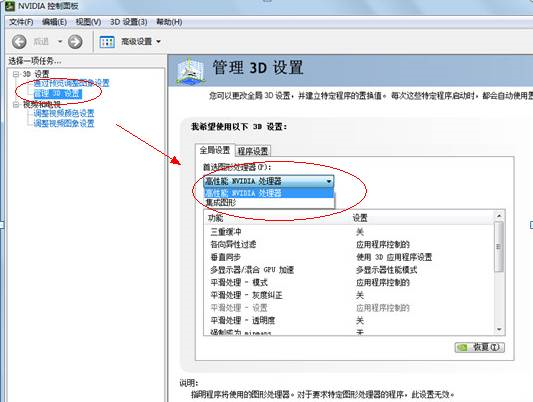Collapse the 3D 设置 tree node
The width and height of the screenshot is (533, 402).
point(16,74)
